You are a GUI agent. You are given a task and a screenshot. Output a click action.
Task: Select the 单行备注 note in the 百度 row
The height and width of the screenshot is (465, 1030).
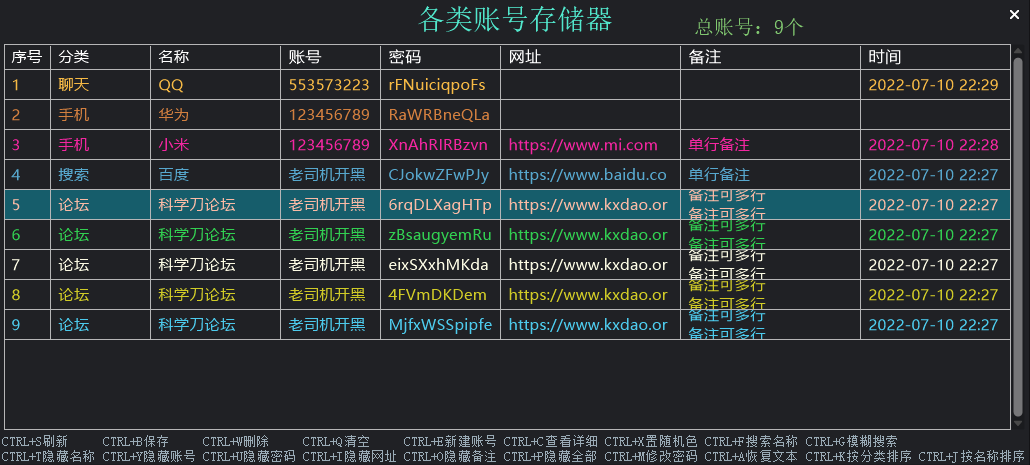[771, 175]
